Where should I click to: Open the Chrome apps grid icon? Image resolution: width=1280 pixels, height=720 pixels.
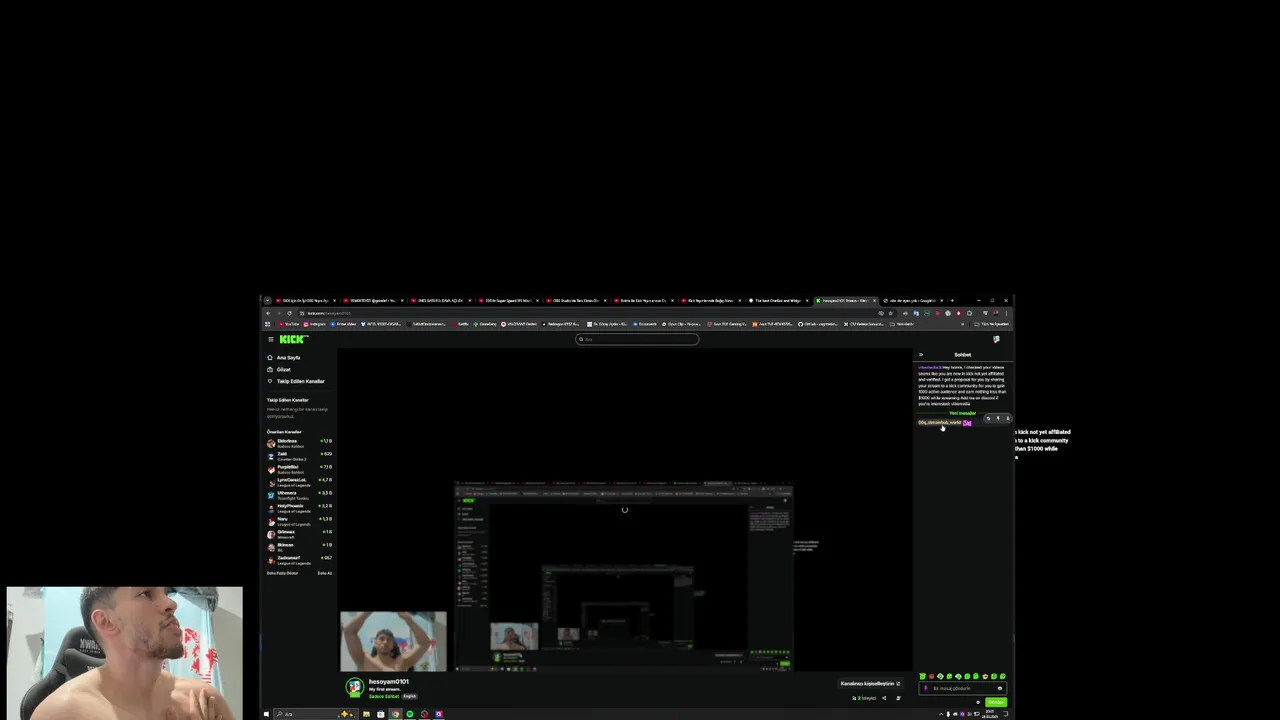tap(267, 324)
